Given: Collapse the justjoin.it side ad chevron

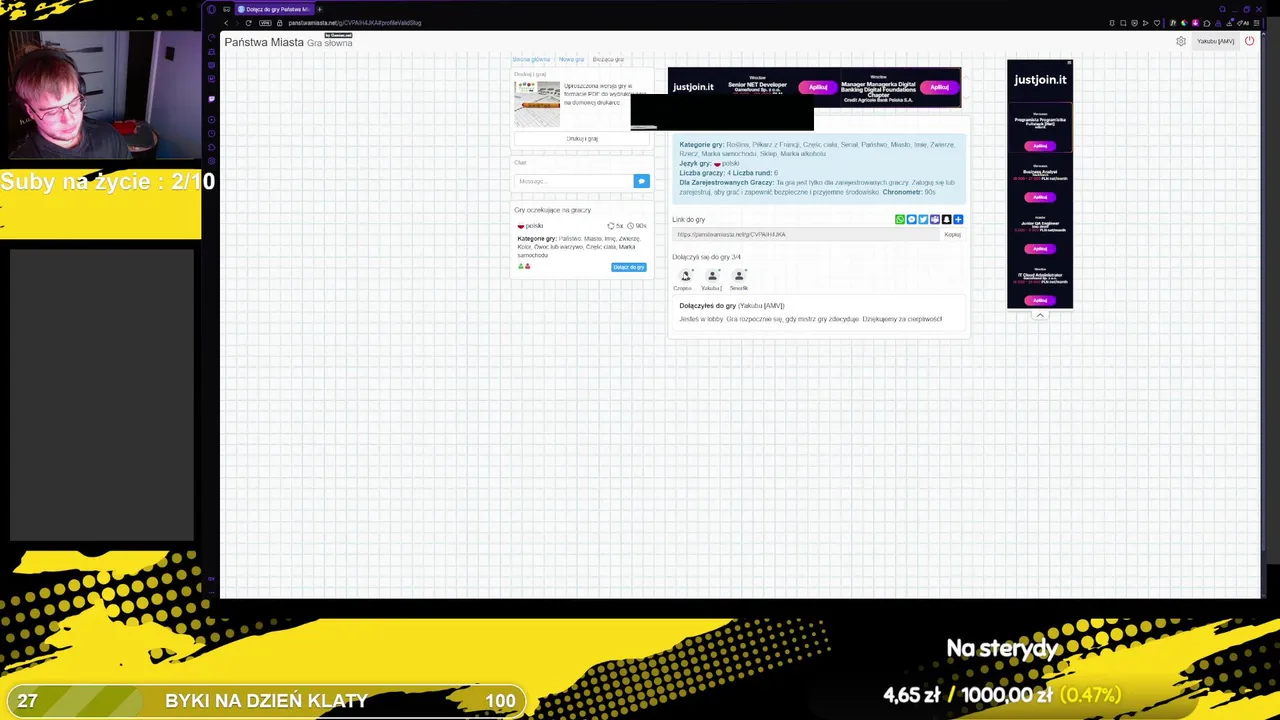Looking at the screenshot, I should (x=1040, y=315).
